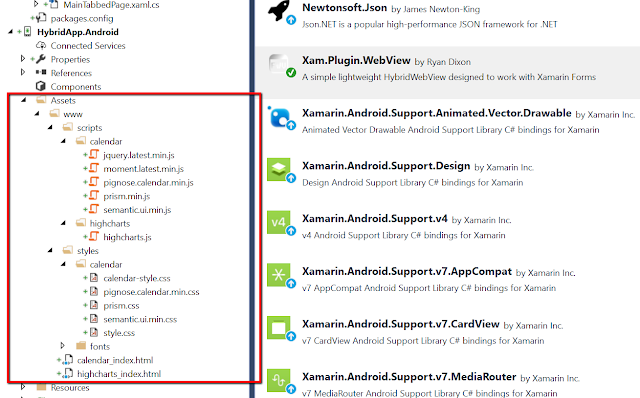Image resolution: width=640 pixels, height=398 pixels.
Task: Click the Connected Services icon
Action: click(41, 45)
